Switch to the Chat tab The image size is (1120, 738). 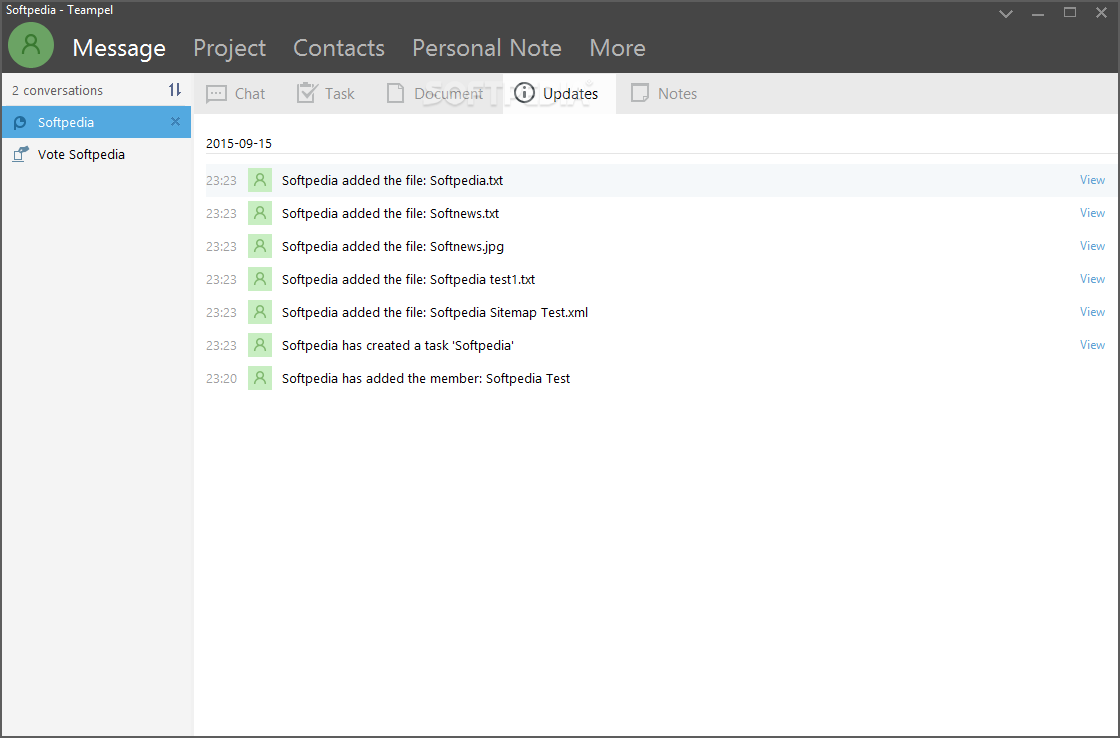(x=236, y=94)
